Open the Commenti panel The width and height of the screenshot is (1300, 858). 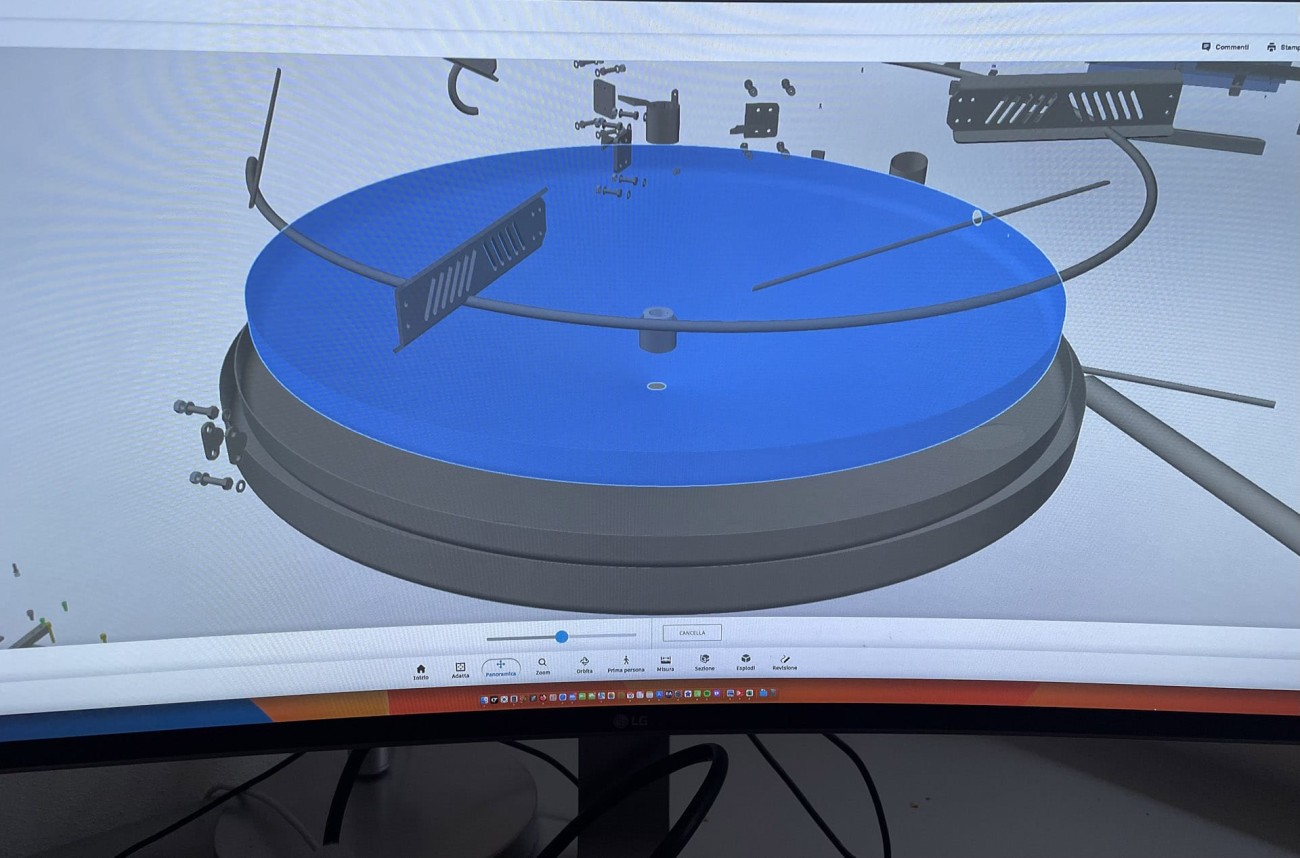click(1225, 47)
